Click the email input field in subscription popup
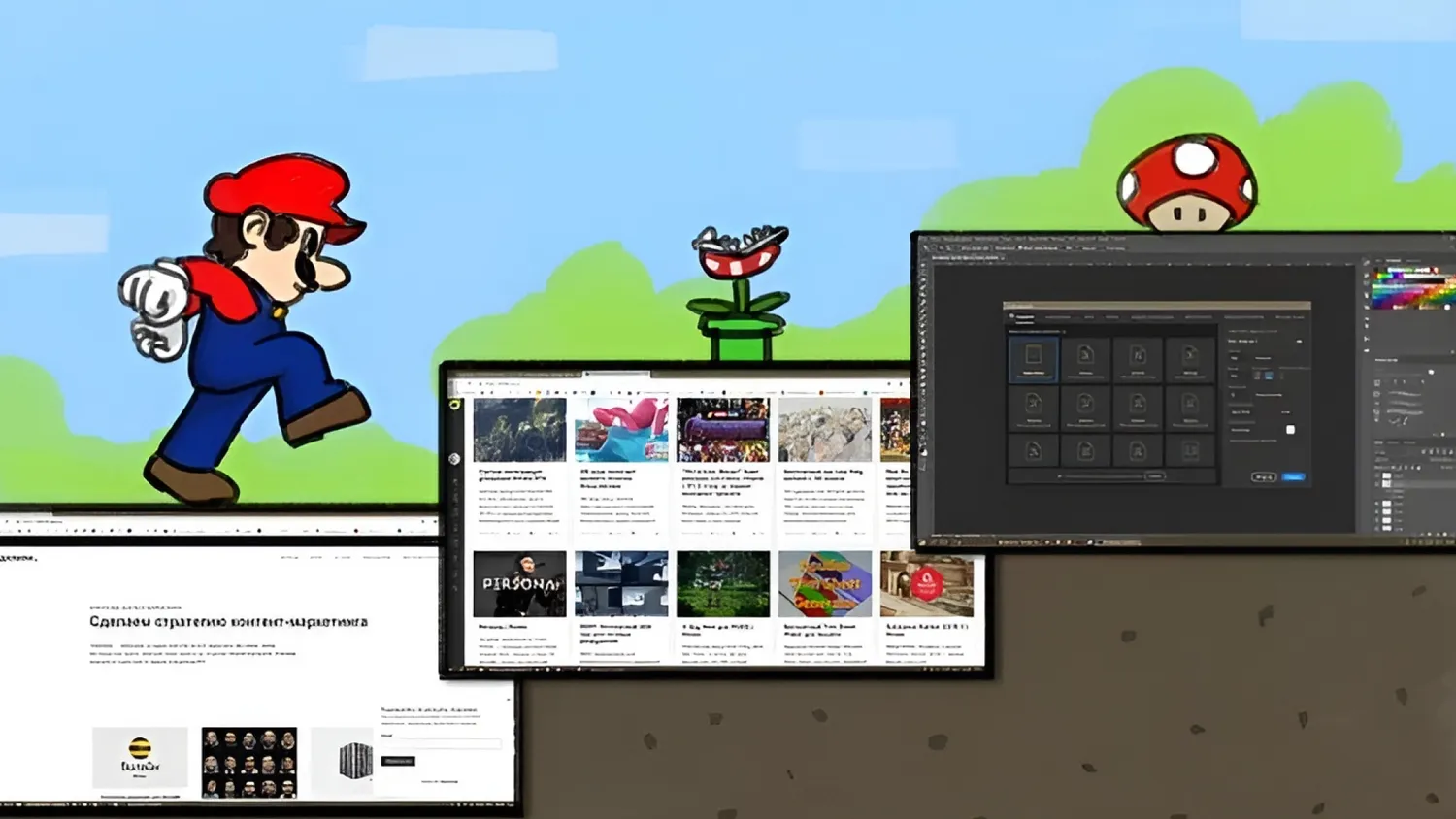The width and height of the screenshot is (1456, 819). tap(442, 743)
